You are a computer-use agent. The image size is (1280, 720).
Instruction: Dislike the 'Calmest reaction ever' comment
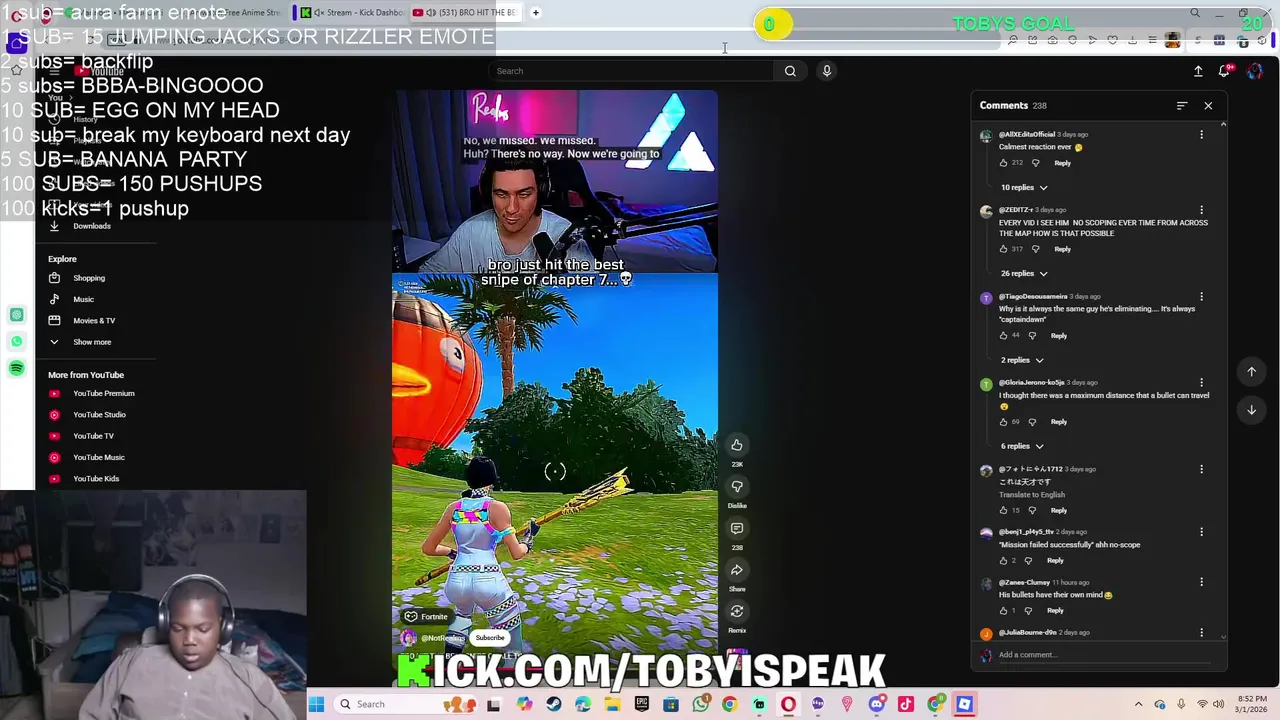1036,163
